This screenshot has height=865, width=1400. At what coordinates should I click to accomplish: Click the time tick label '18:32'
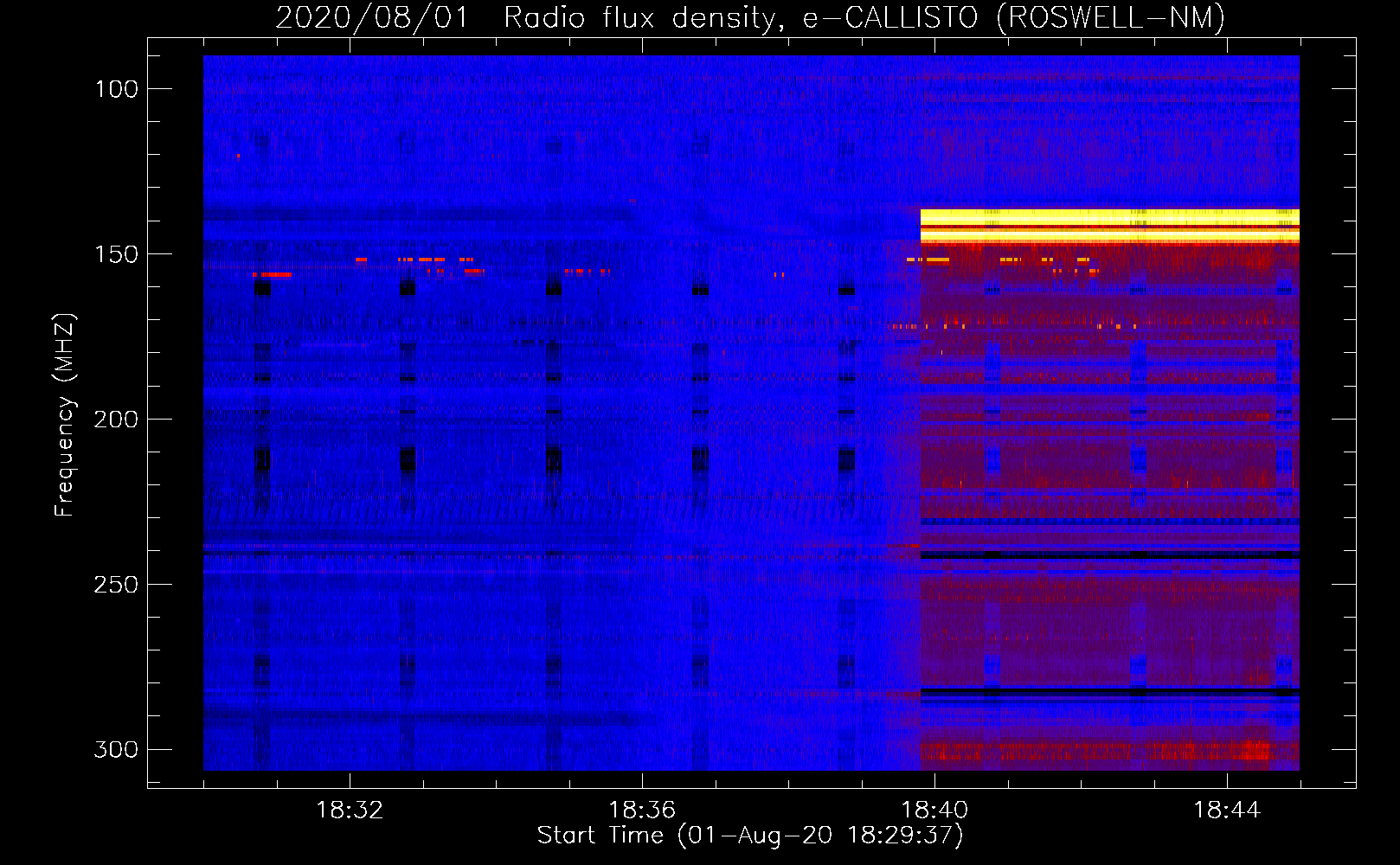pyautogui.click(x=350, y=811)
